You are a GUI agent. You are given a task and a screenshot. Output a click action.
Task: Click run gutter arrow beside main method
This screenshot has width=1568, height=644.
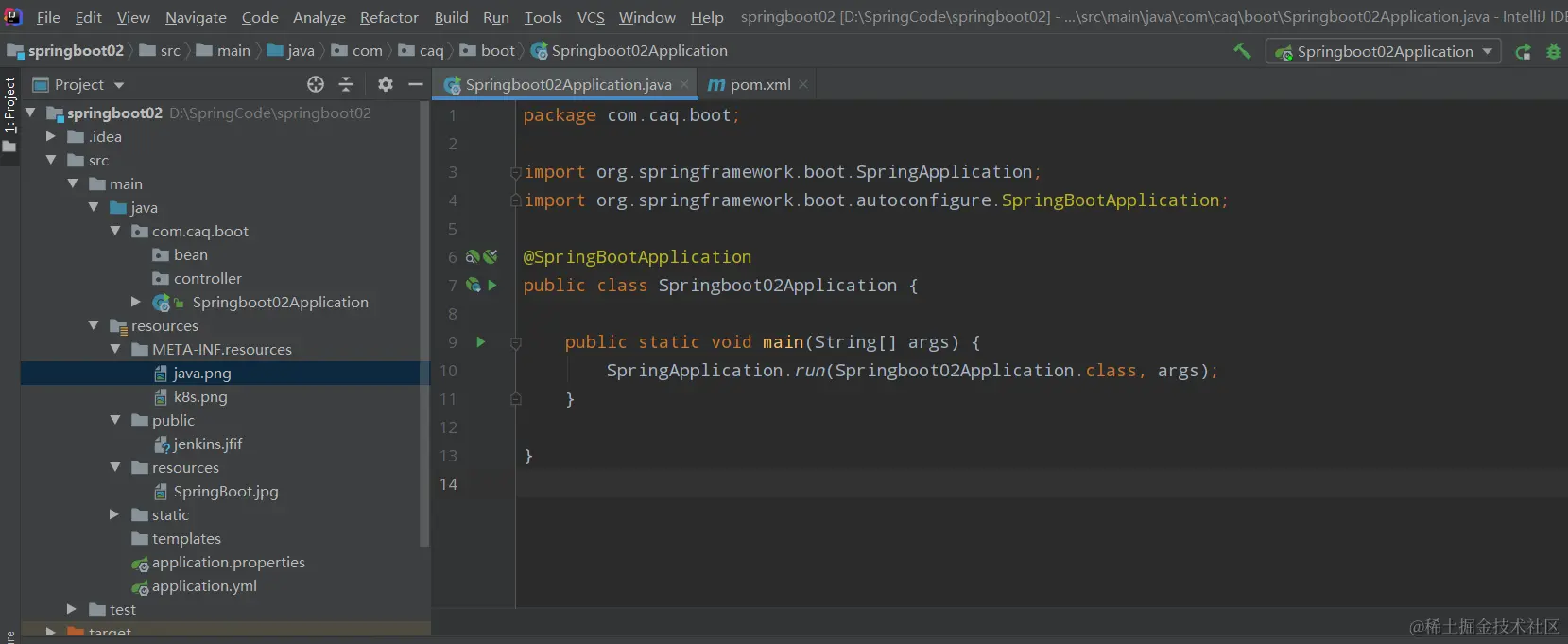coord(480,341)
